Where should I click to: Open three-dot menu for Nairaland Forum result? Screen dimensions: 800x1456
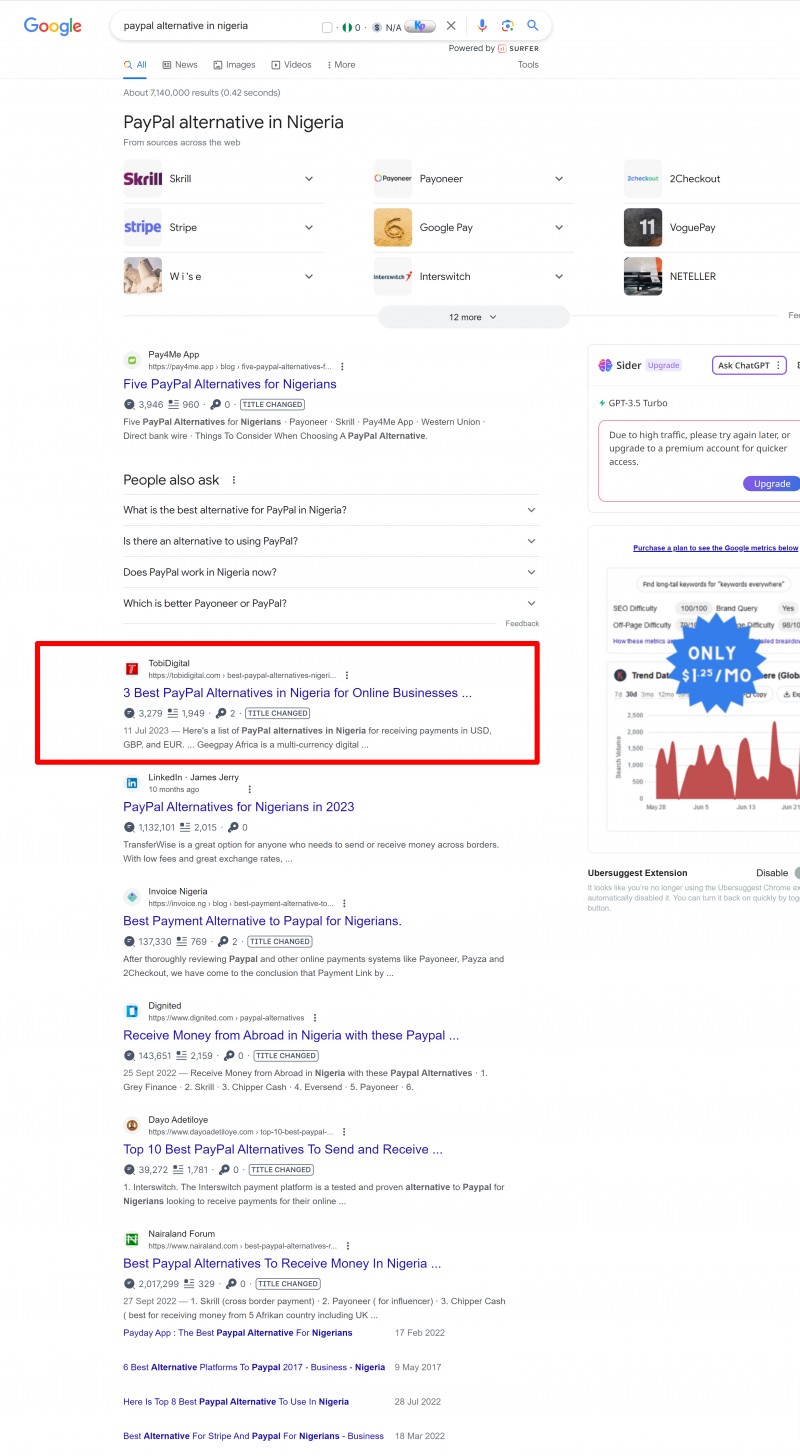click(347, 1246)
